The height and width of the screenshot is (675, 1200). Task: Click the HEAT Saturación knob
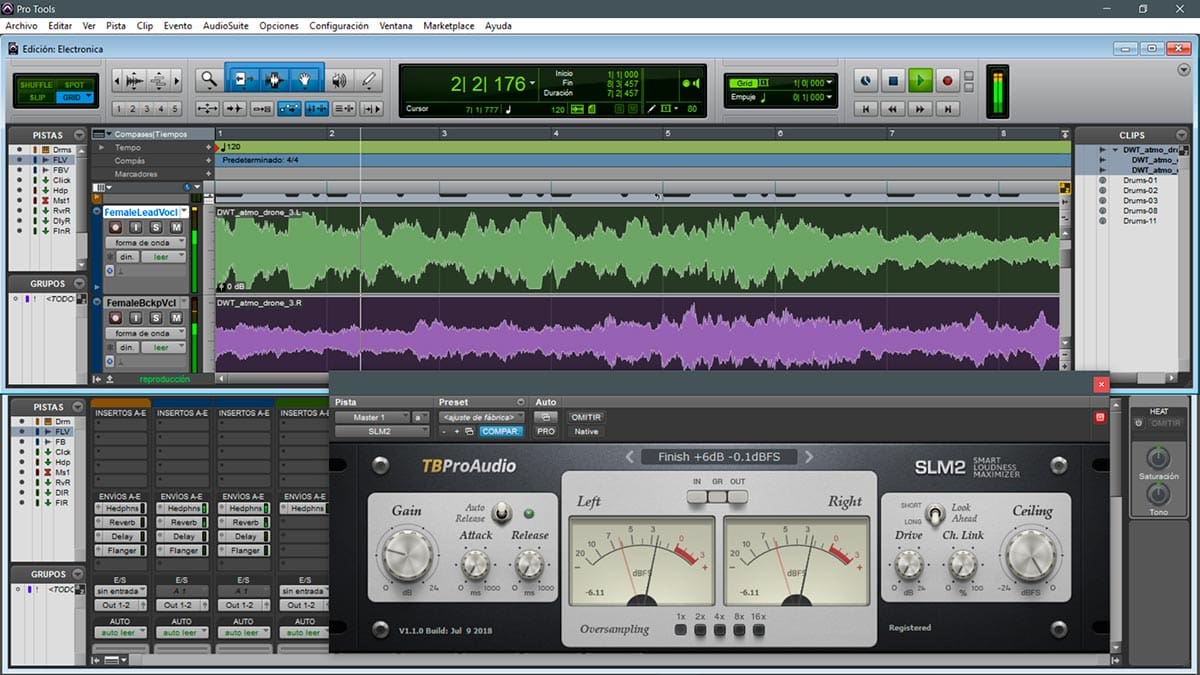click(1158, 459)
